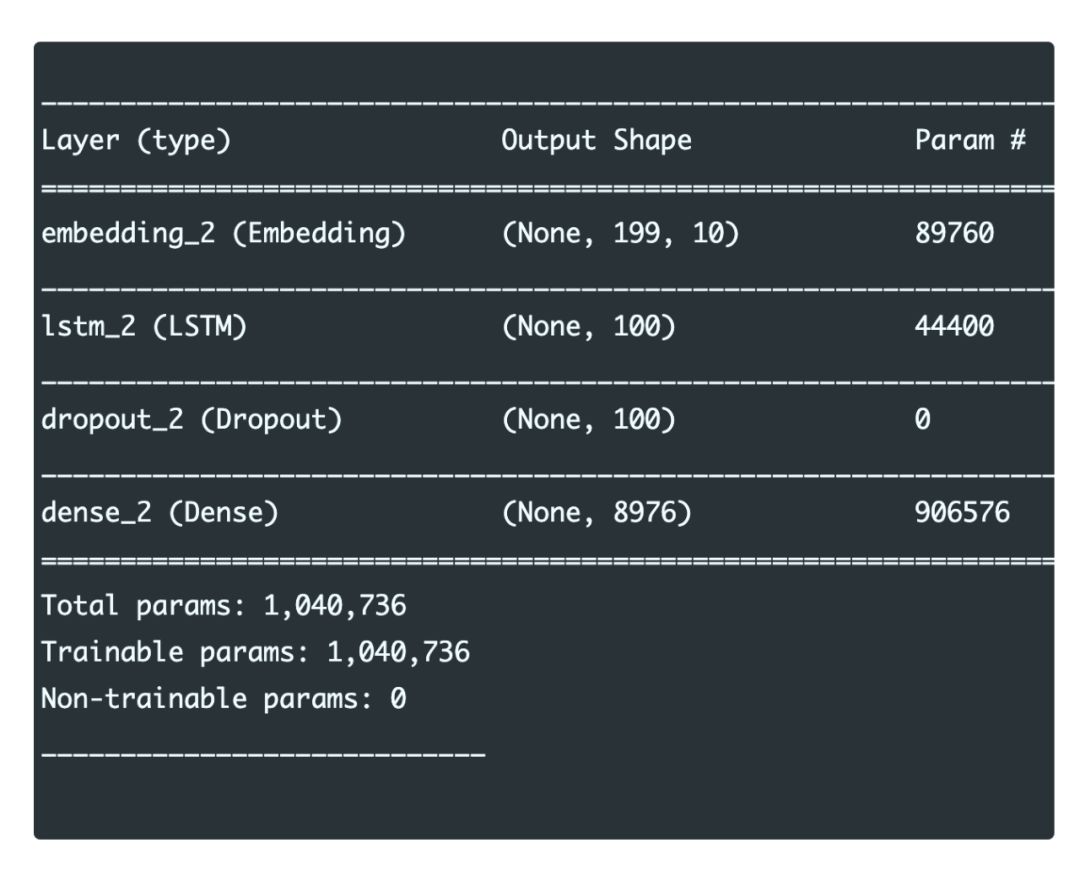Screen dimensions: 1080x876
Task: Click the LSTM row's (None, 100) output shape
Action: (588, 327)
